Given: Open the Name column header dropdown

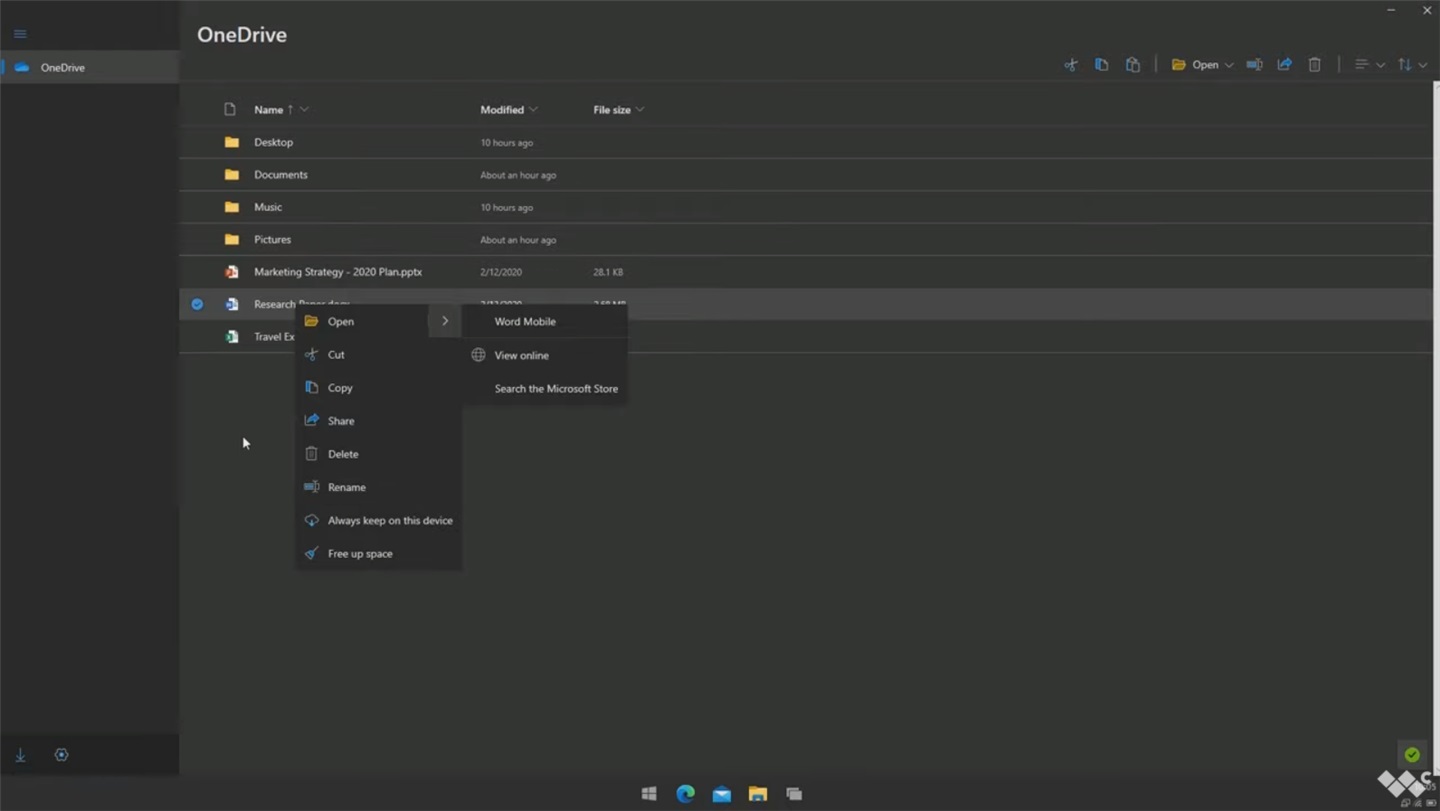Looking at the screenshot, I should tap(304, 109).
